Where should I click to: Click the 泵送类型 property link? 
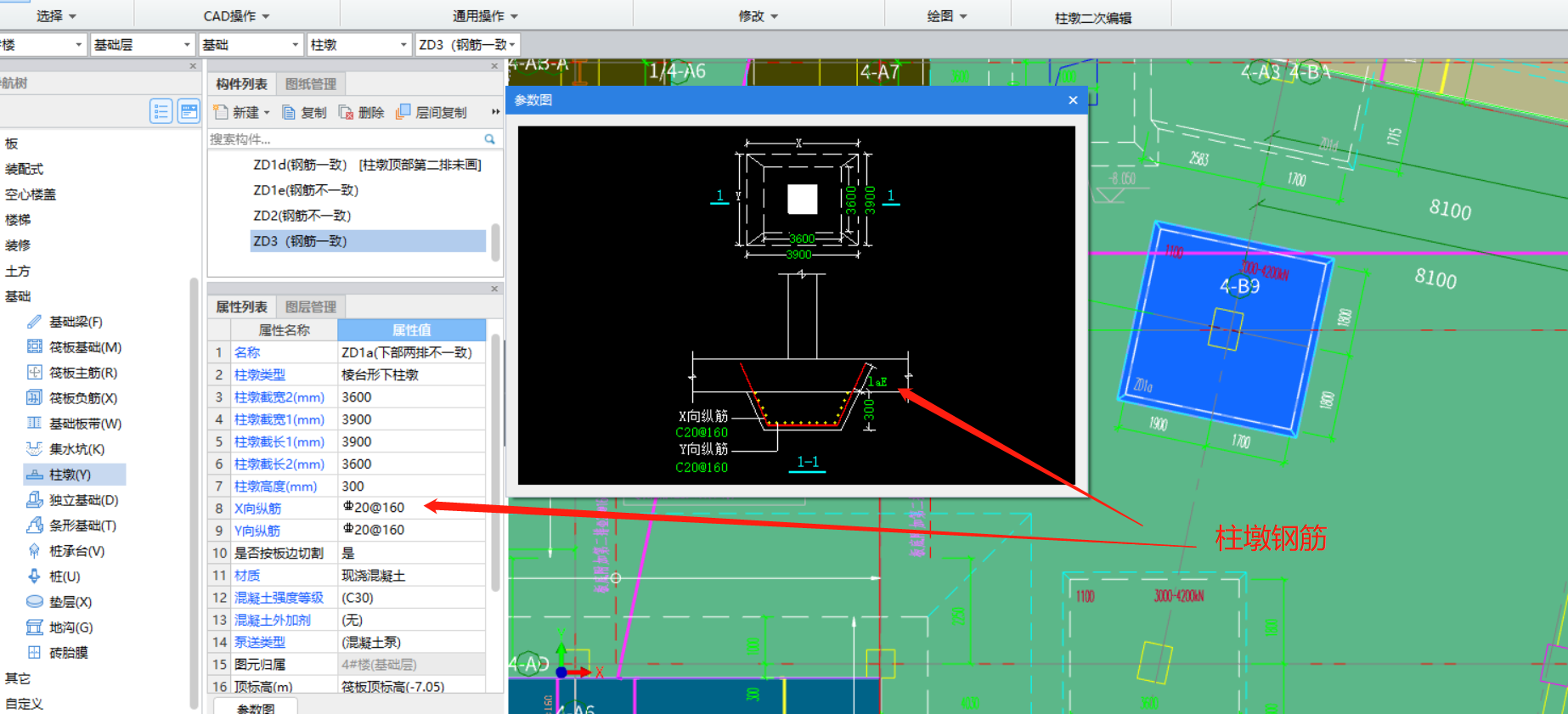tap(260, 643)
